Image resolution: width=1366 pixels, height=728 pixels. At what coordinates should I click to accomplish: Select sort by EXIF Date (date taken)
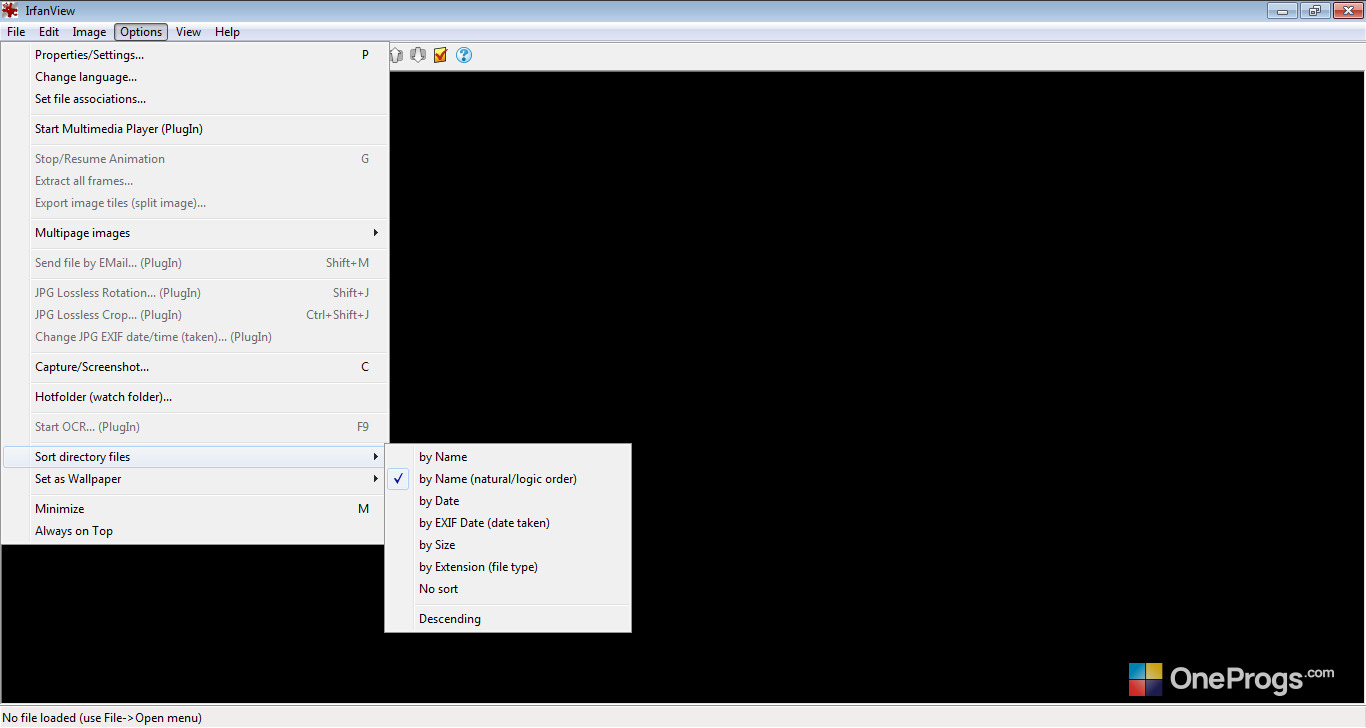508,523
